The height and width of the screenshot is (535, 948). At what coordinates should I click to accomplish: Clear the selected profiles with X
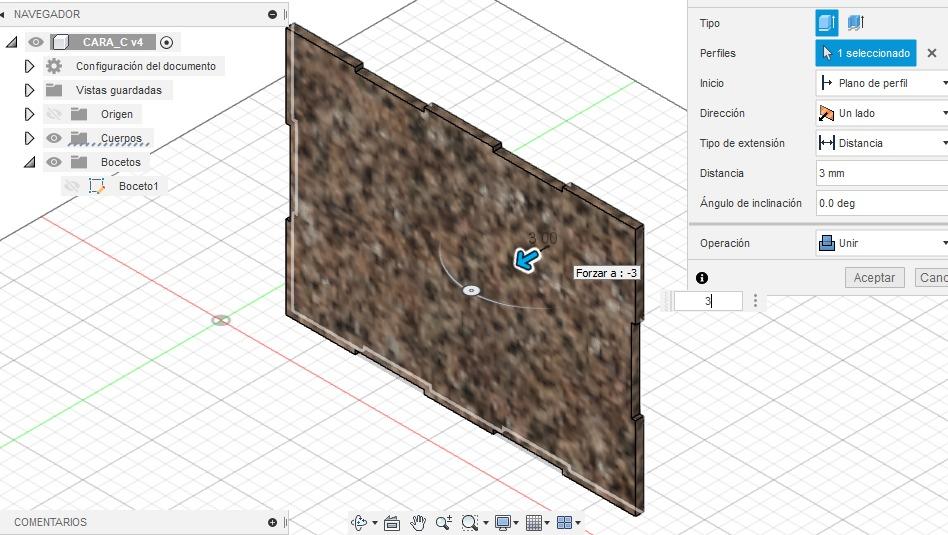[x=932, y=53]
